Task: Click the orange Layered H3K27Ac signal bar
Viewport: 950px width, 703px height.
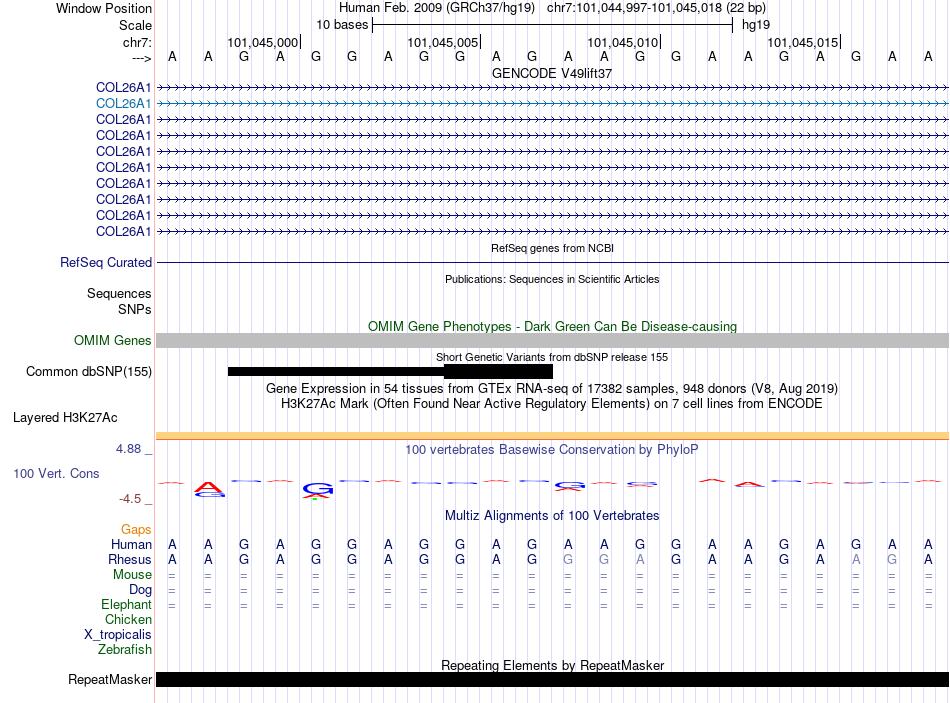Action: coord(552,436)
